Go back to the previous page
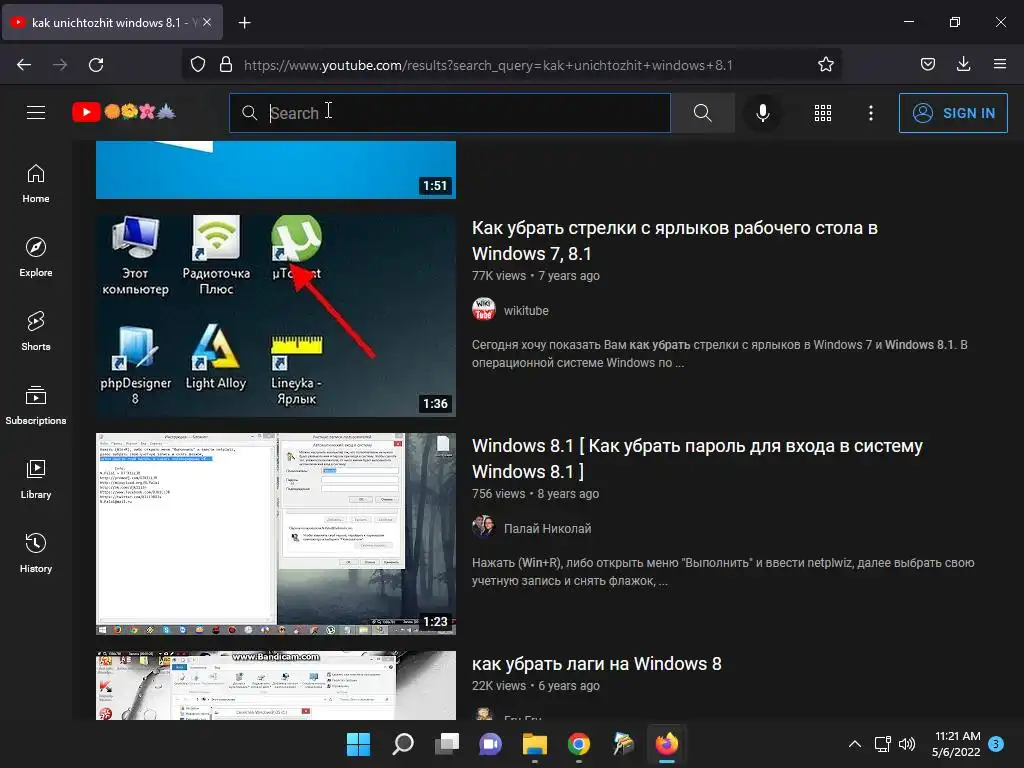 24,65
